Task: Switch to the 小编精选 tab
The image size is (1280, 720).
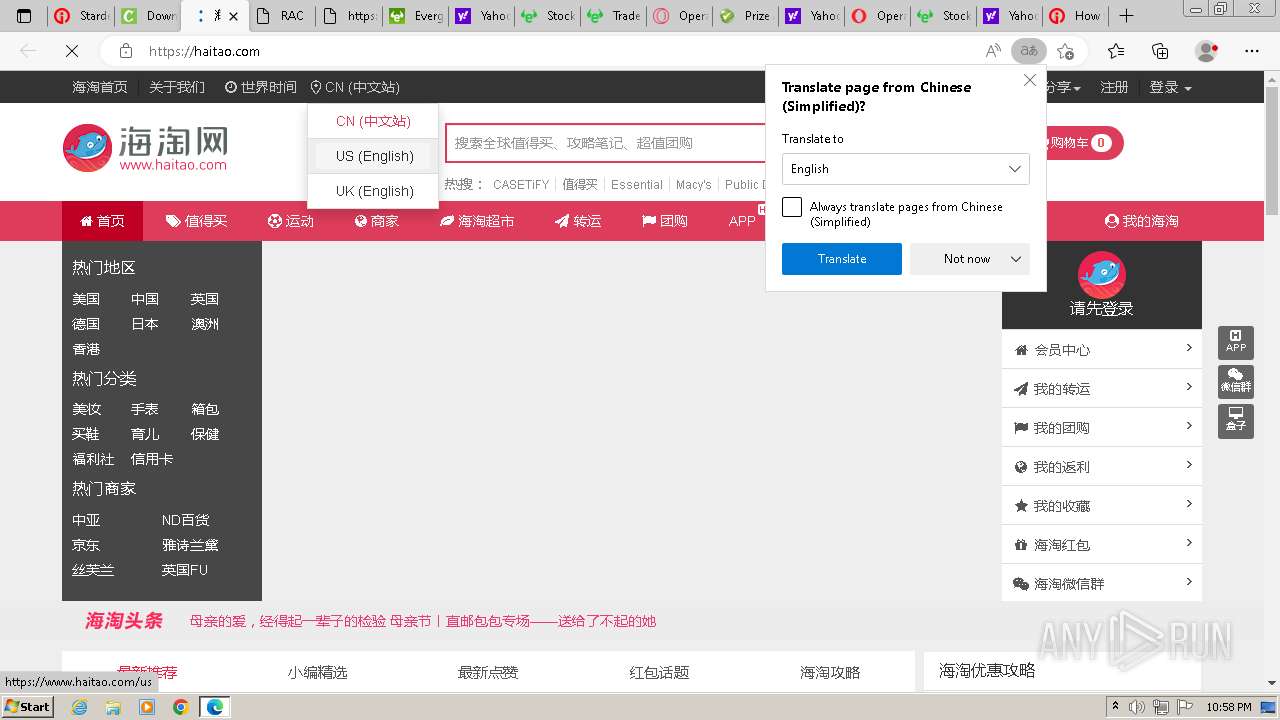Action: pyautogui.click(x=317, y=673)
